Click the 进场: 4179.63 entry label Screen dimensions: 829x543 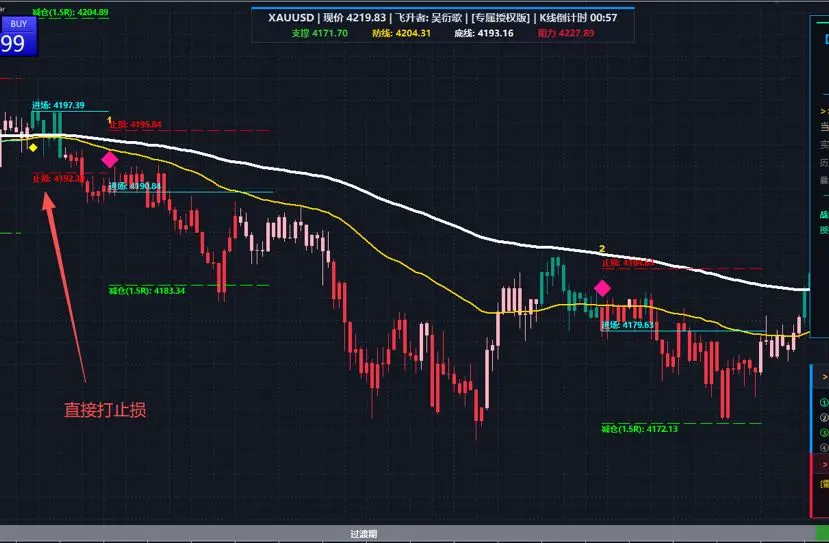coord(628,325)
